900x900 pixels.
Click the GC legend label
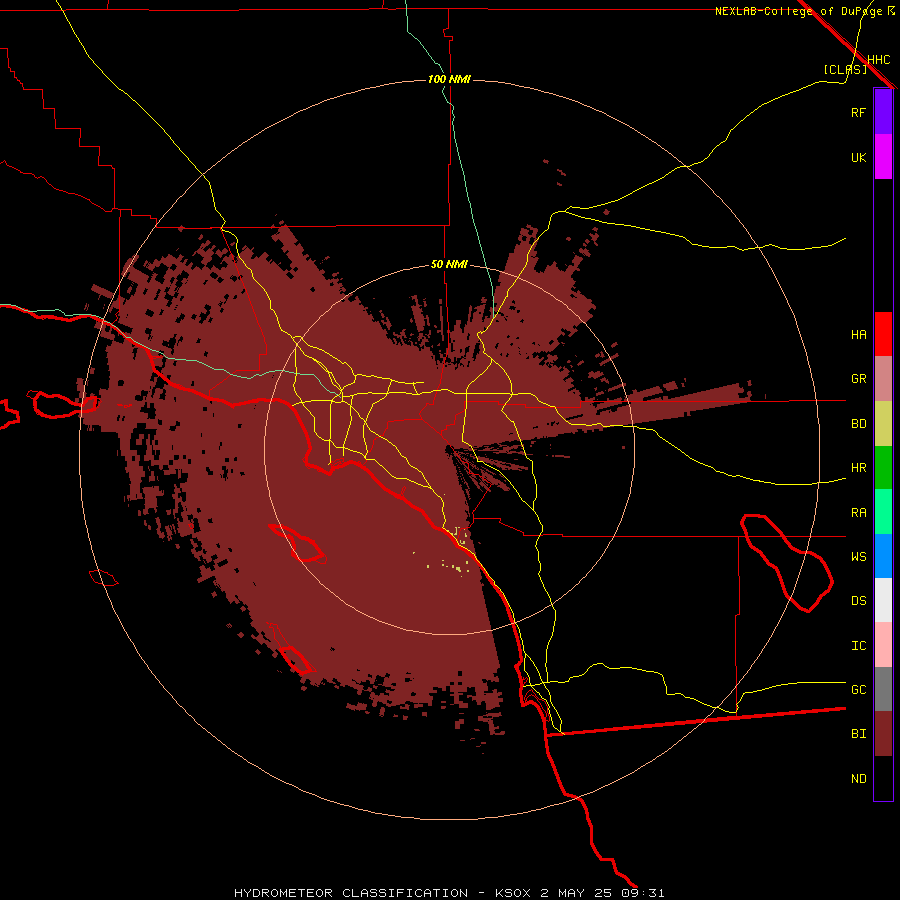coord(858,689)
